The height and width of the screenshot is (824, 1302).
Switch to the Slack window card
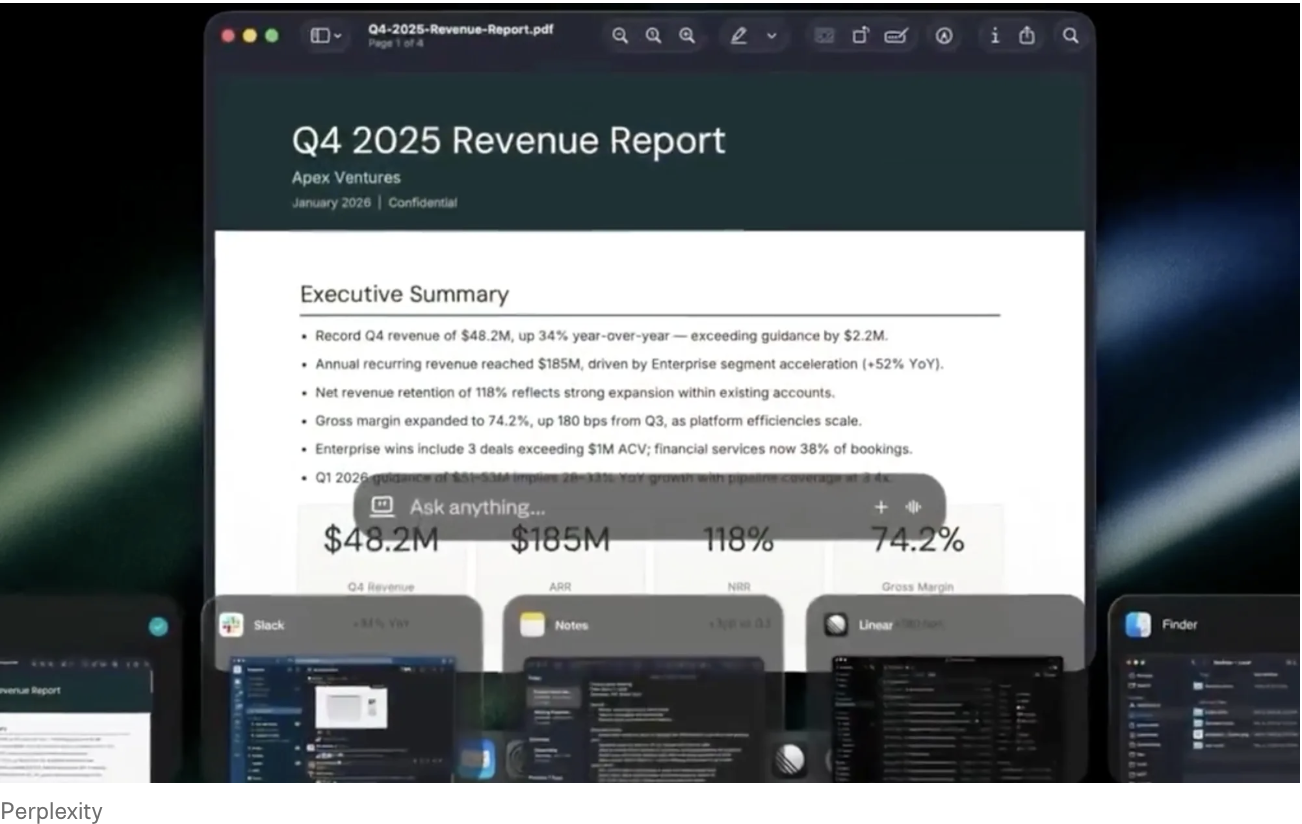coord(341,689)
